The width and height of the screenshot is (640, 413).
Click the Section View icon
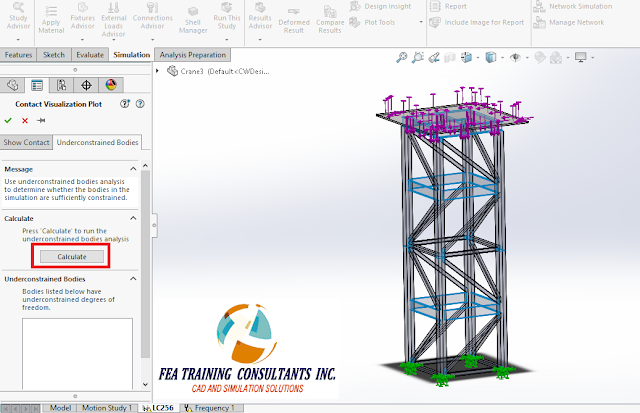point(450,57)
